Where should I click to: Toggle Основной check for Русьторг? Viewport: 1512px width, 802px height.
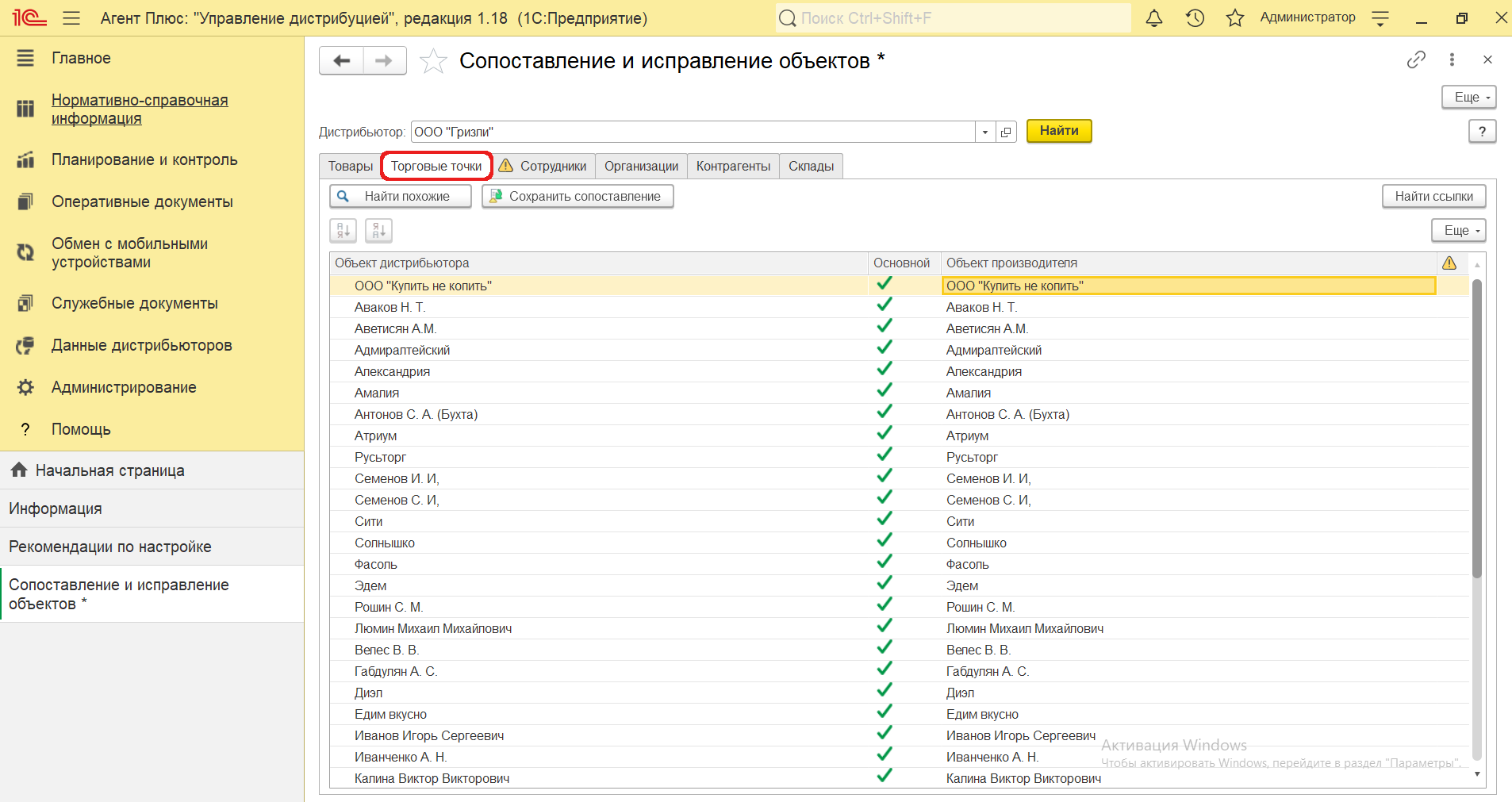point(885,455)
